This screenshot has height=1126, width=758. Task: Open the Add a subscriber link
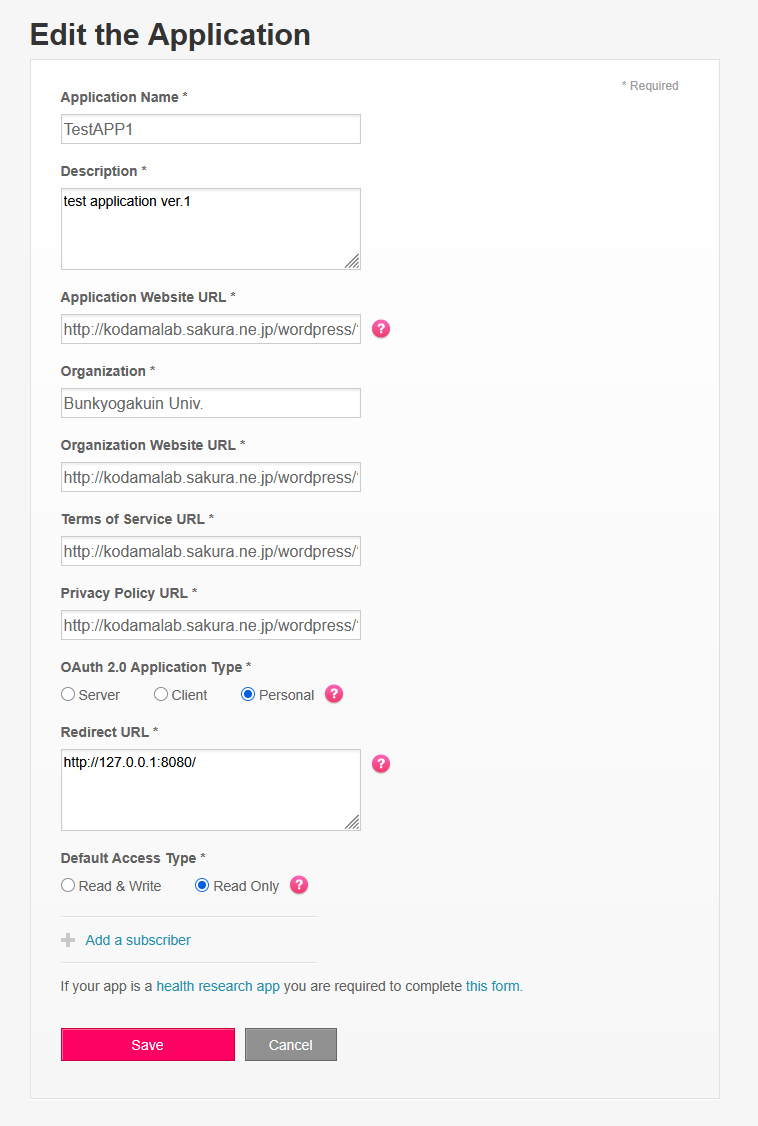[x=138, y=940]
